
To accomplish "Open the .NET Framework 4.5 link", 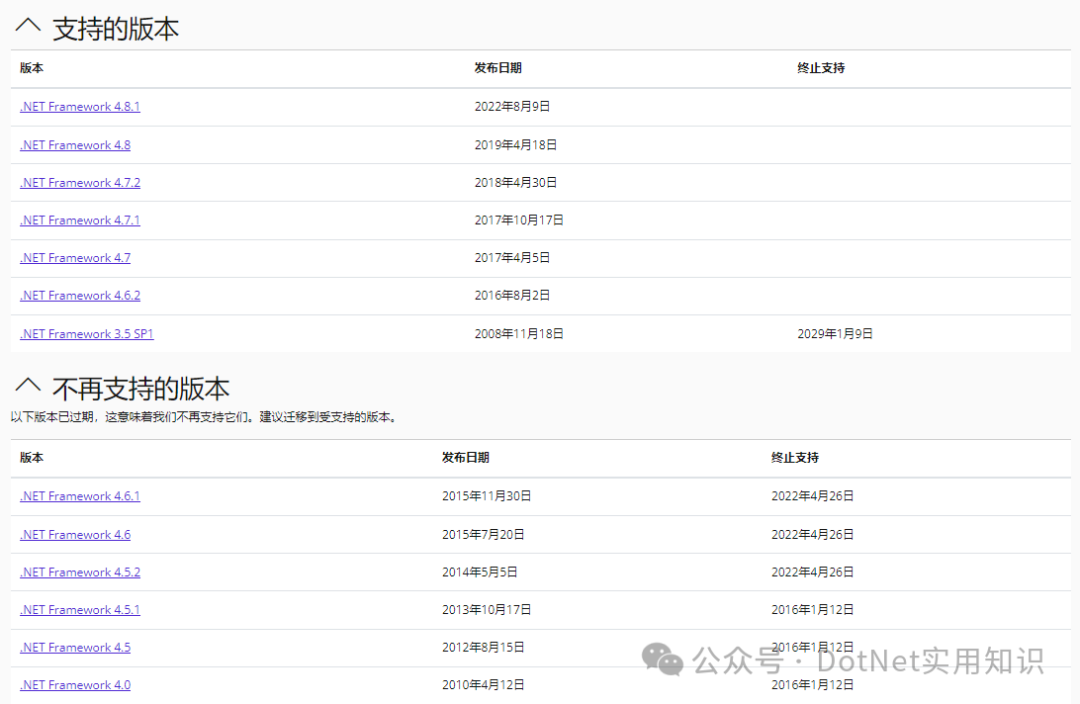I will [75, 648].
